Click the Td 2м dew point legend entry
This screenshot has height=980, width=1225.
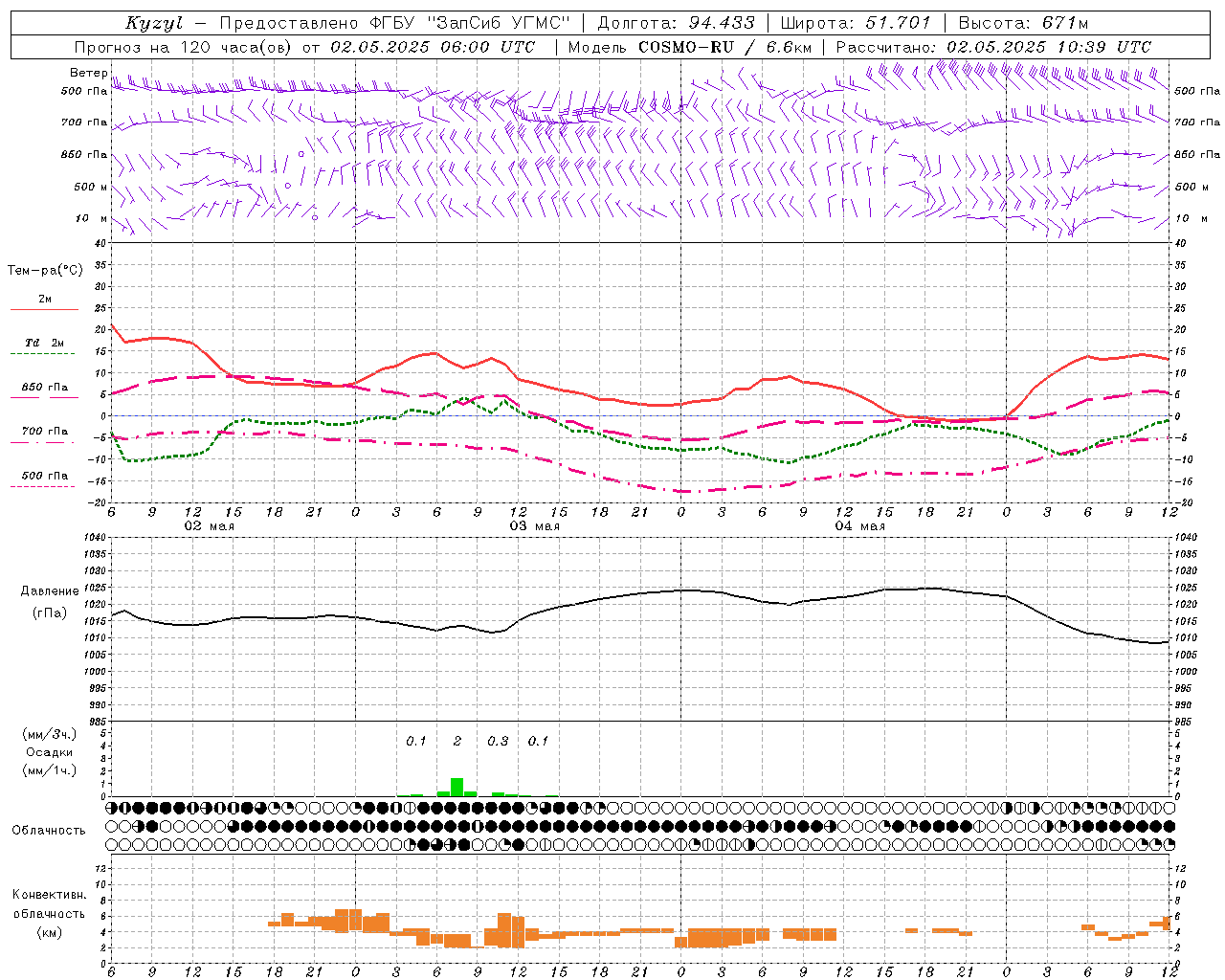coord(45,343)
